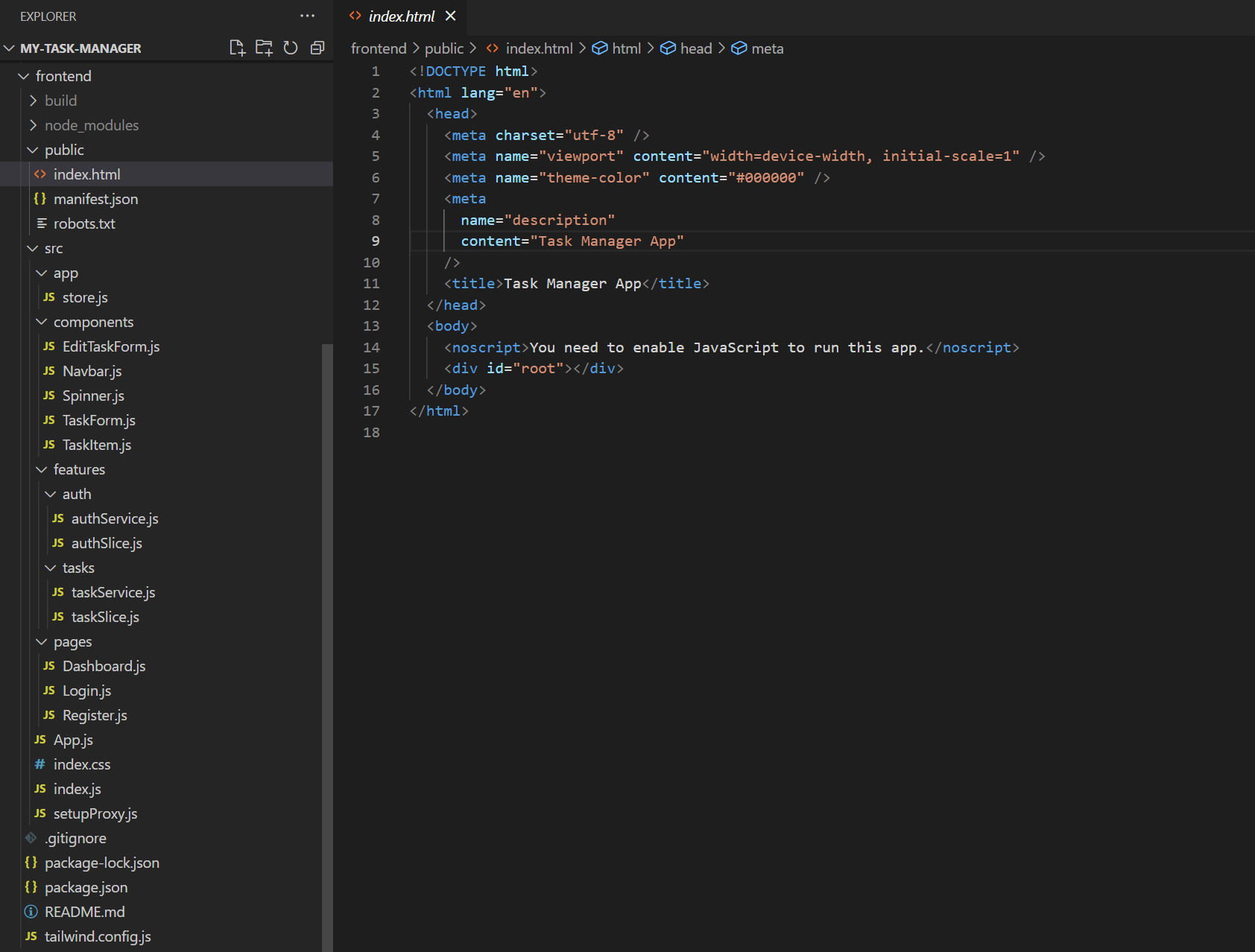Switch to the index.html editor tab
Screen dimensions: 1255x952
point(402,16)
